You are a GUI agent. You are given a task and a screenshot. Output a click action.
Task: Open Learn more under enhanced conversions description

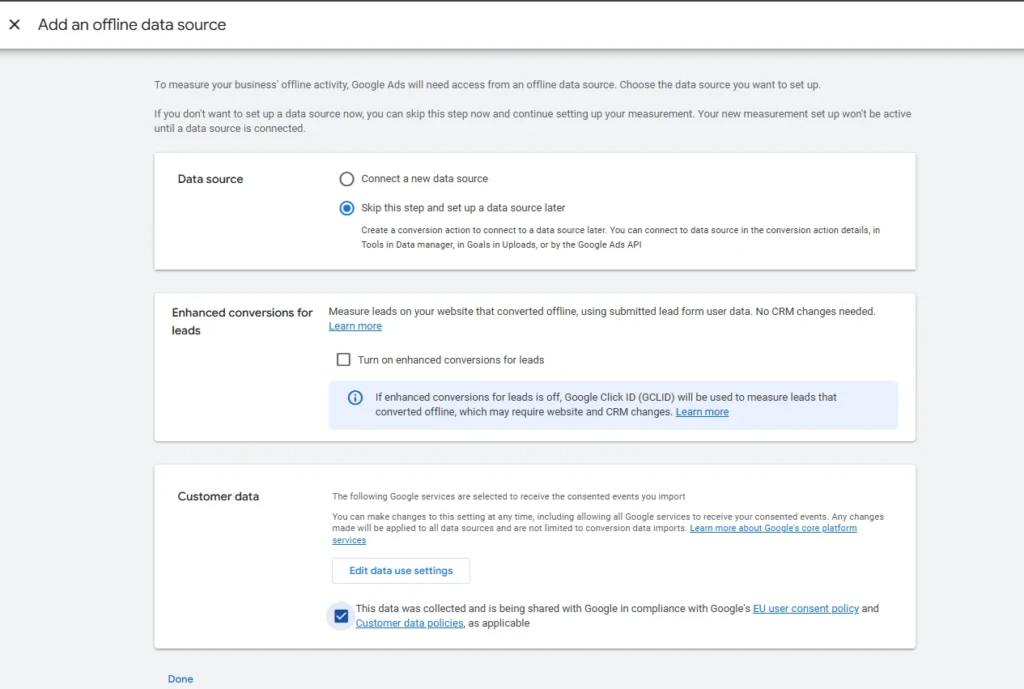[355, 326]
